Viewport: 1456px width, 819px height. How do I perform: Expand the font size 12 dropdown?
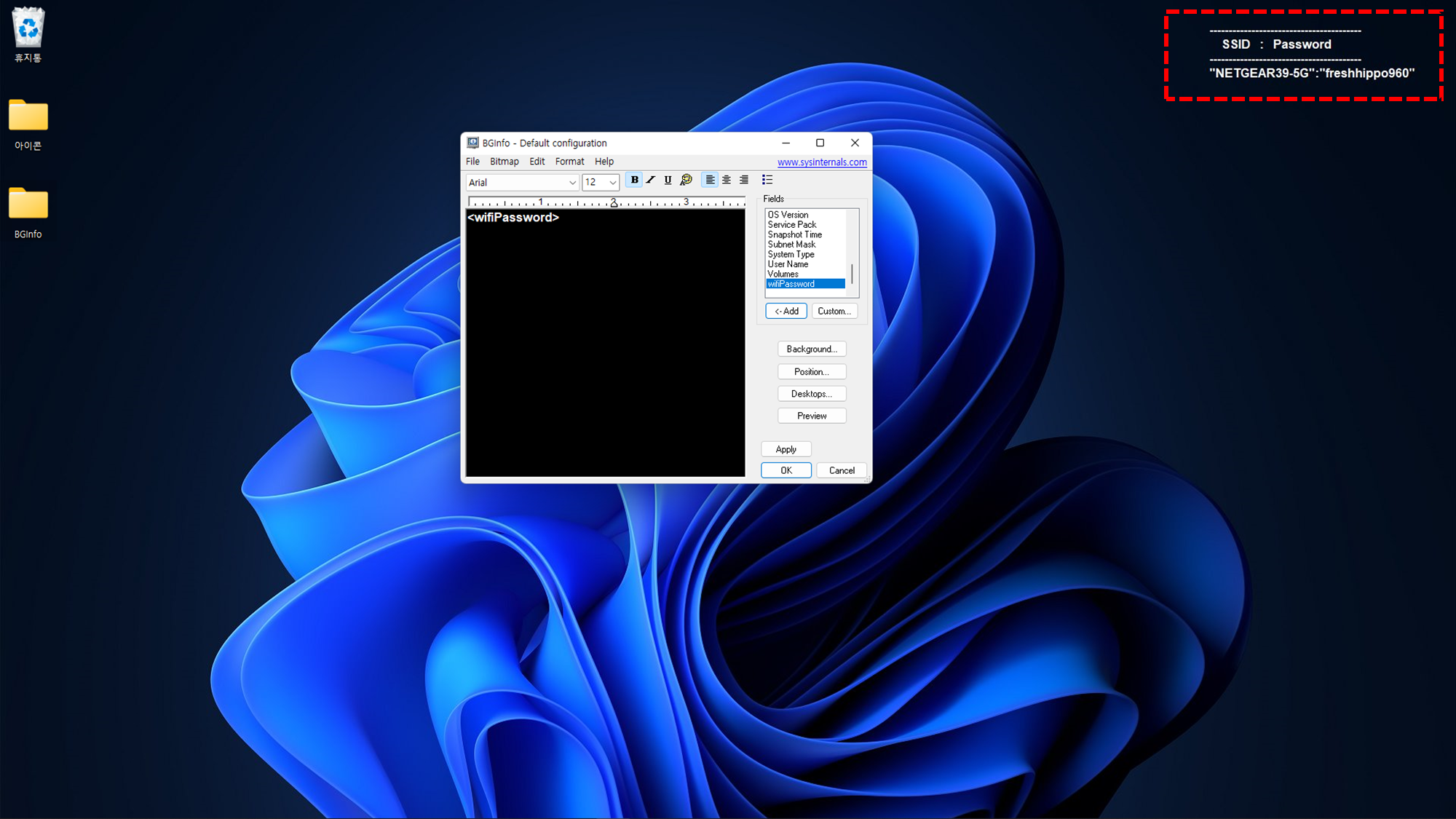[x=613, y=183]
